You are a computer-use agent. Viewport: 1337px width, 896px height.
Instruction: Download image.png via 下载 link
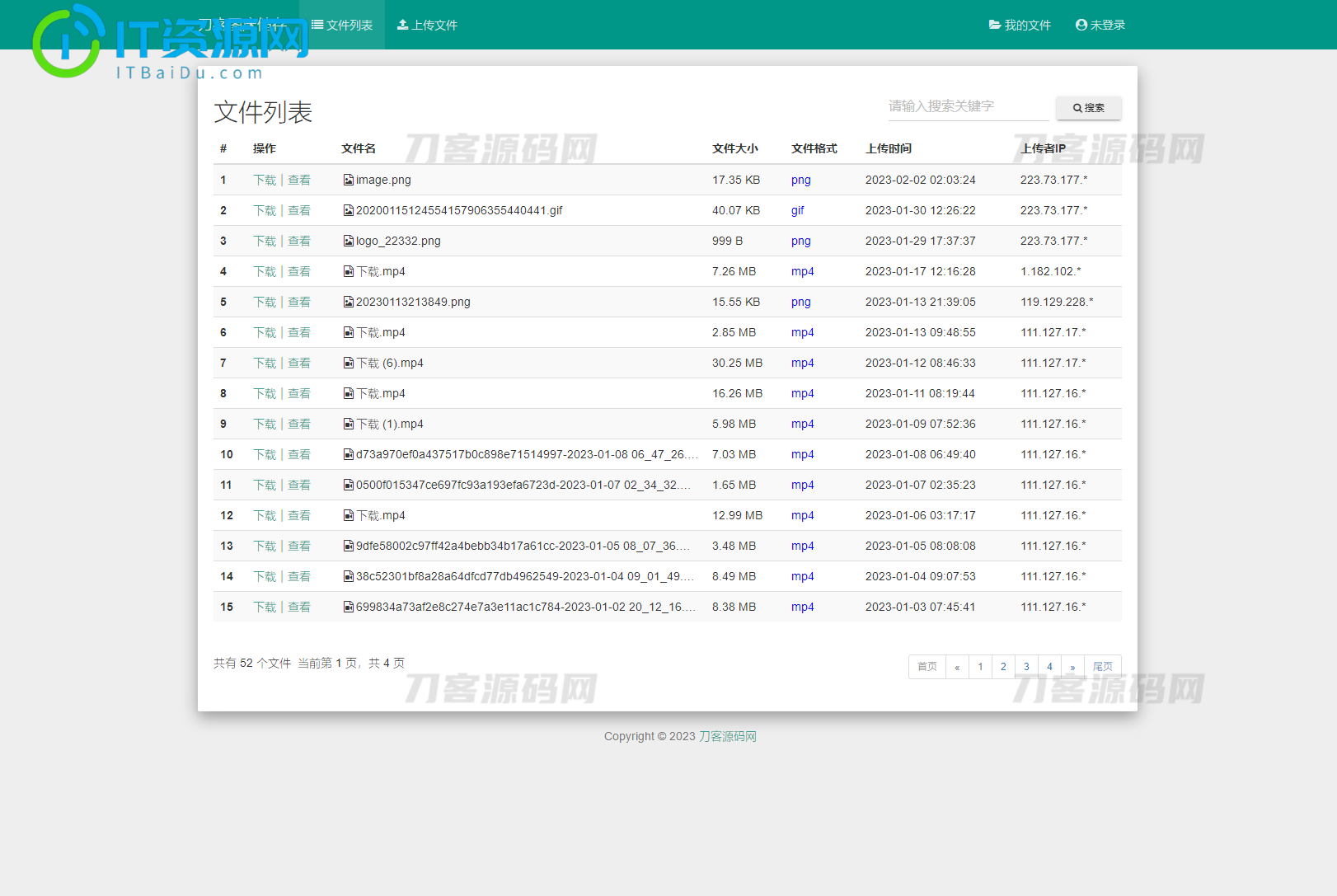[265, 180]
